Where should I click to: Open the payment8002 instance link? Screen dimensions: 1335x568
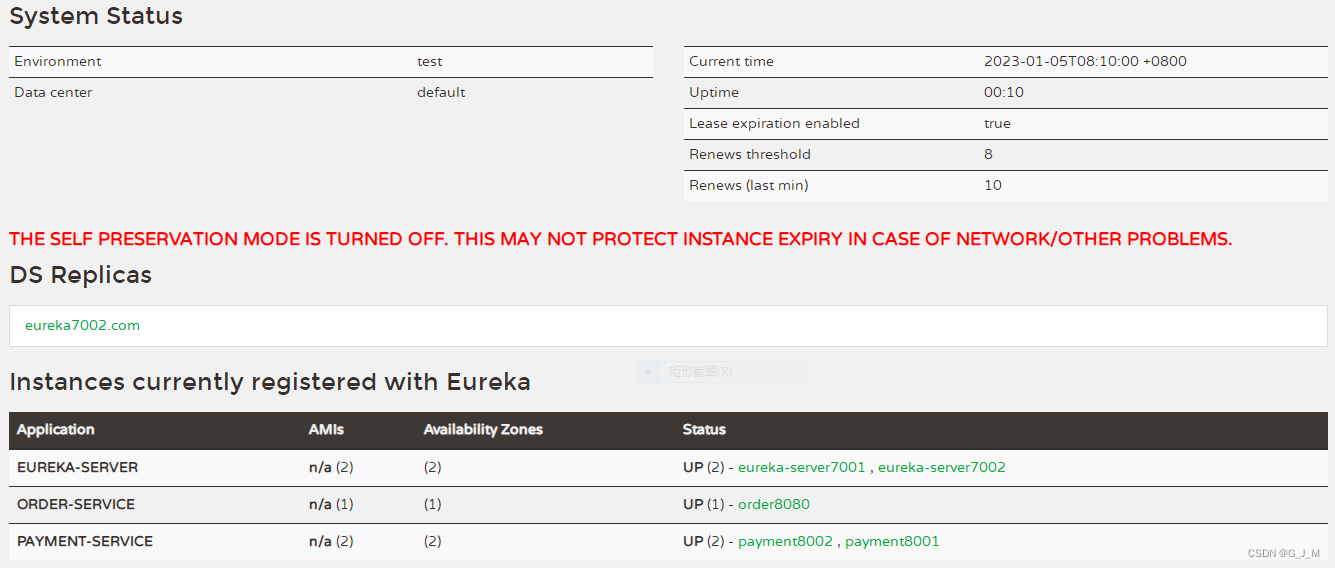(785, 541)
